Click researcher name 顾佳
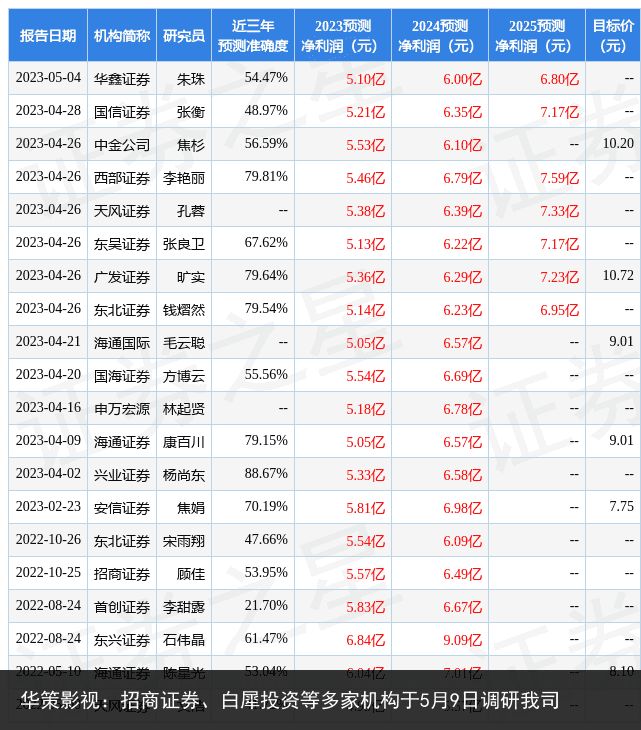Screen dimensions: 641x730 pyautogui.click(x=191, y=574)
